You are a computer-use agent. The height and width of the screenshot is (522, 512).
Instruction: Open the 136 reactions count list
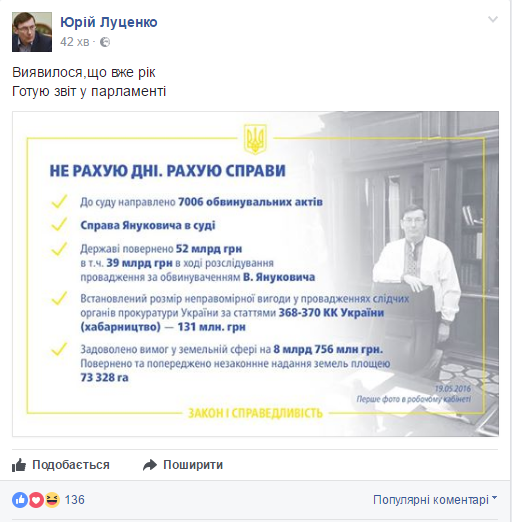tap(75, 500)
